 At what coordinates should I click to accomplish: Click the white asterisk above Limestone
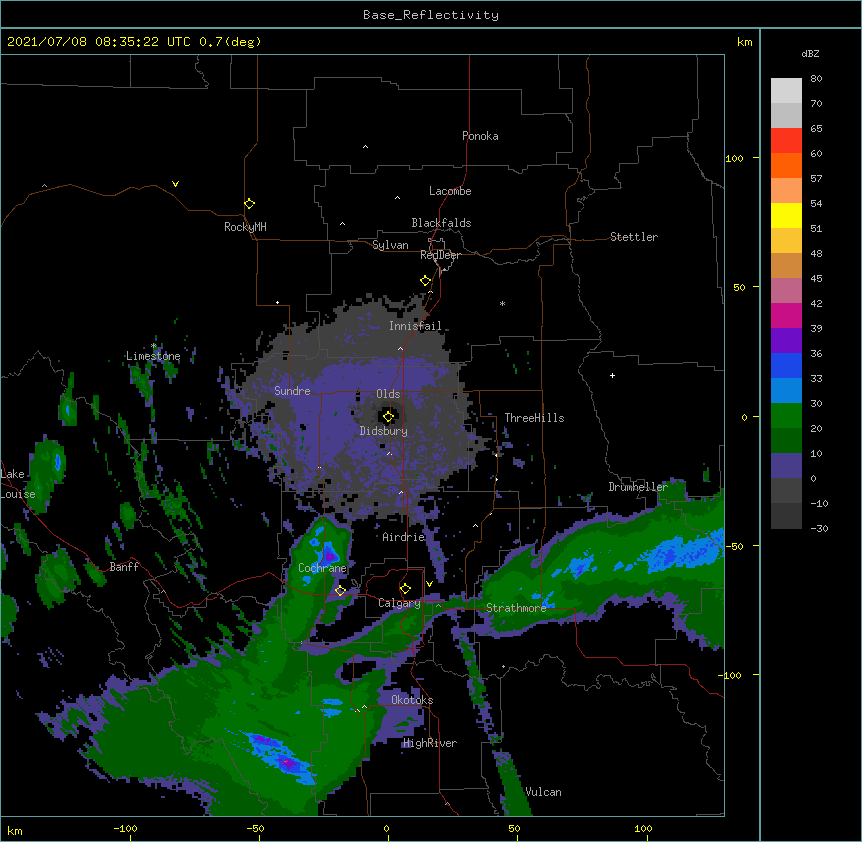(x=154, y=346)
